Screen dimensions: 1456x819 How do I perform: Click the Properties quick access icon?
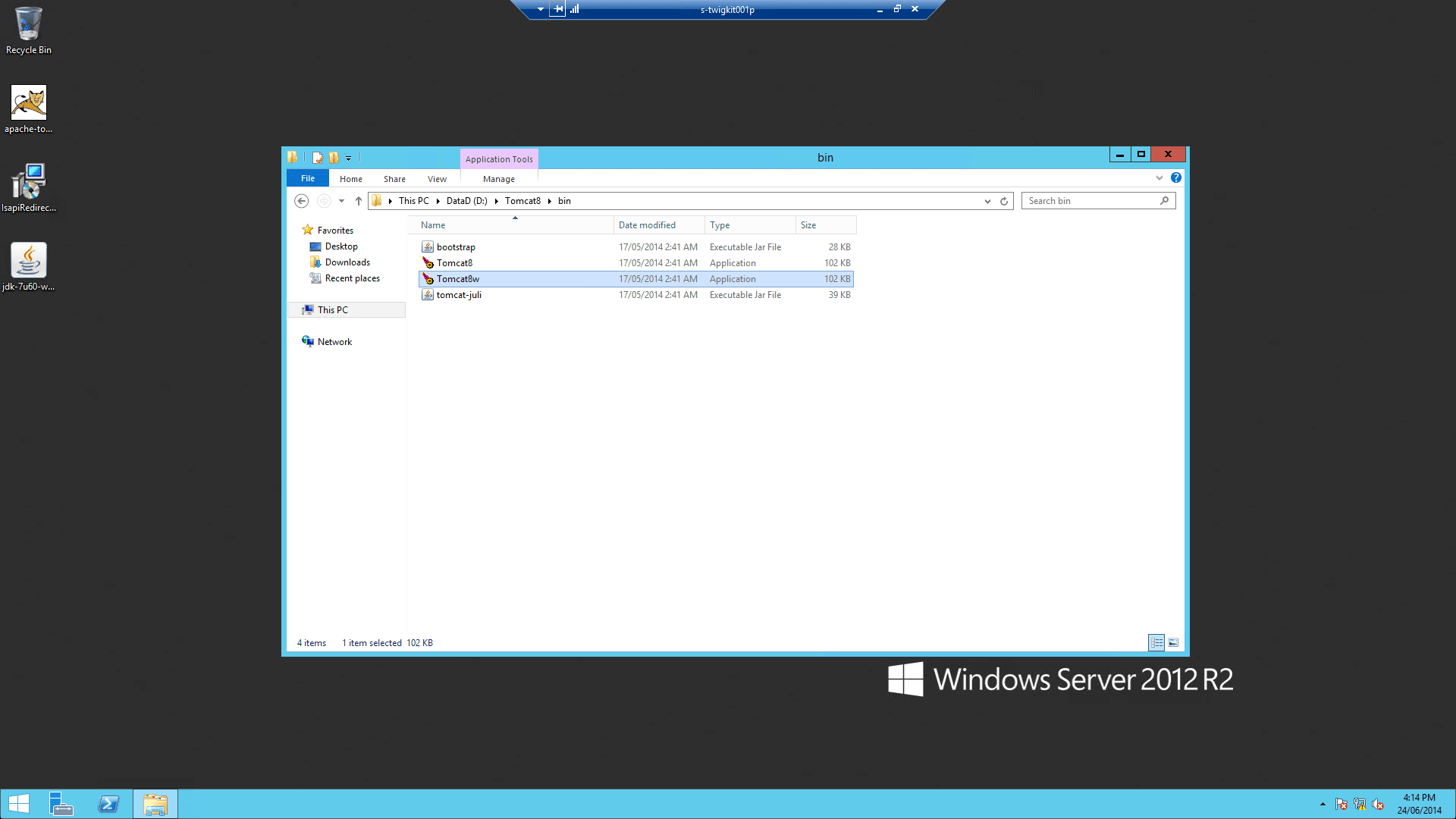tap(317, 158)
